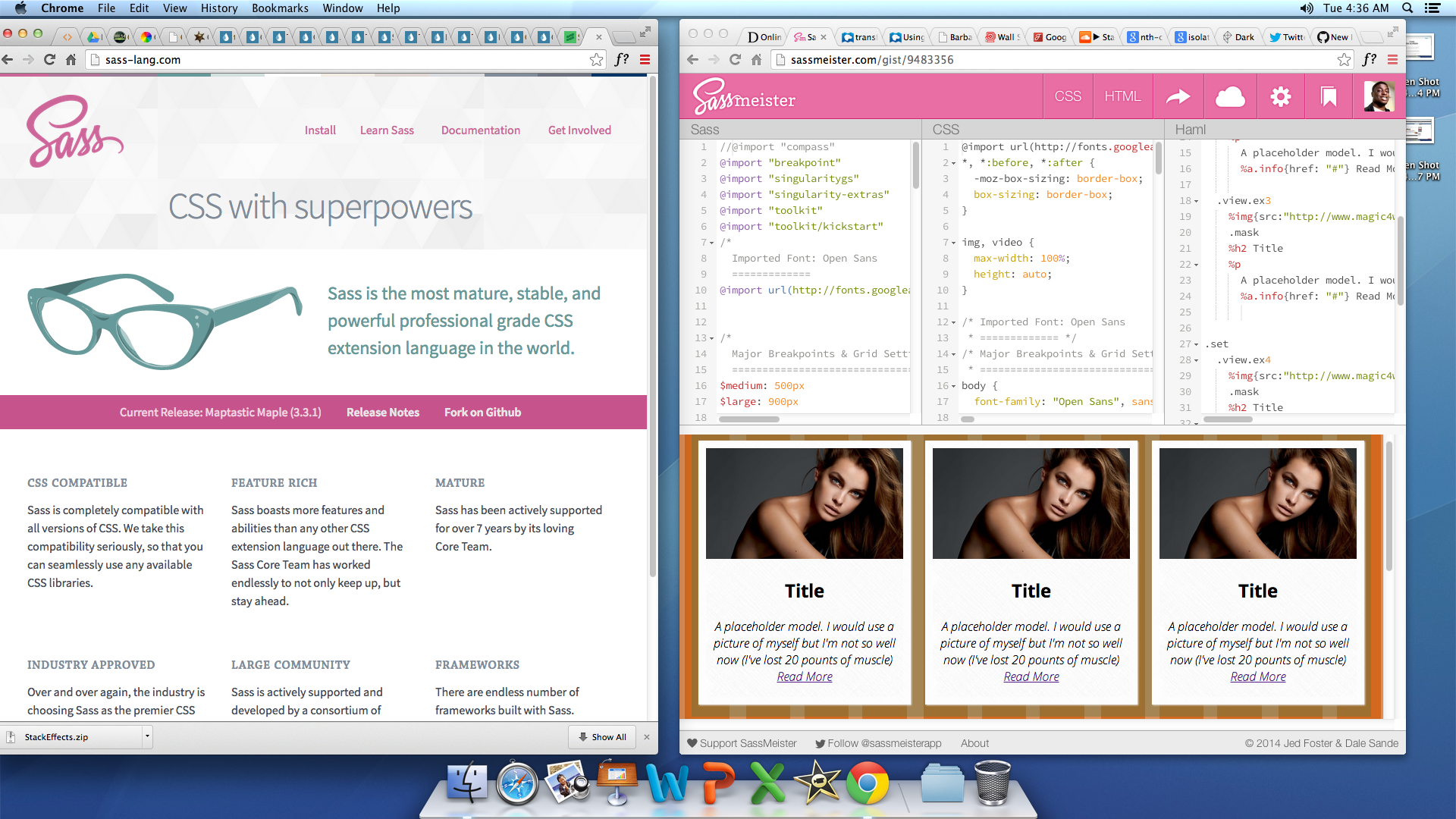Open Learn Sass link

(387, 130)
